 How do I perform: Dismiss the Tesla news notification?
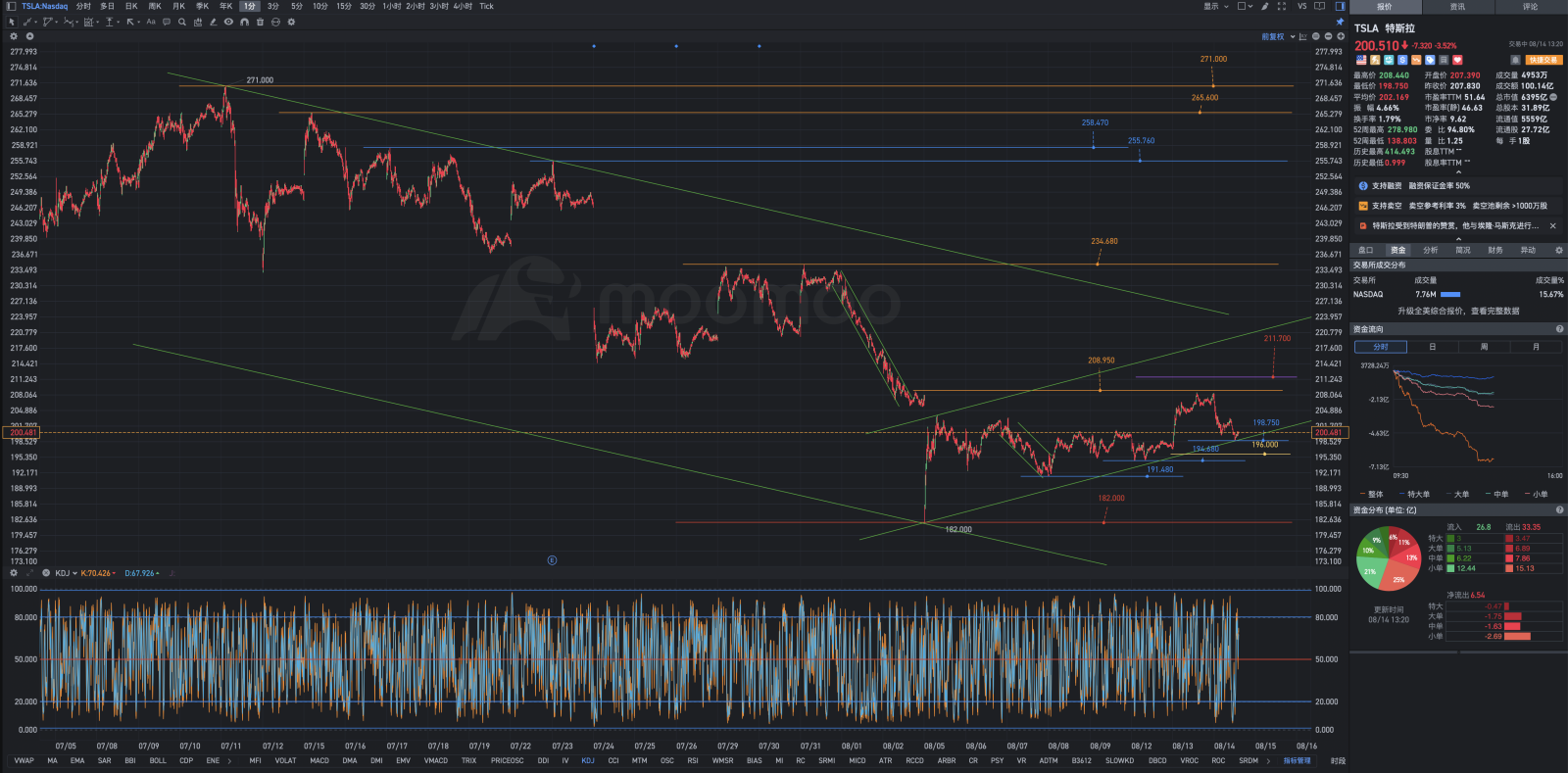click(1552, 225)
